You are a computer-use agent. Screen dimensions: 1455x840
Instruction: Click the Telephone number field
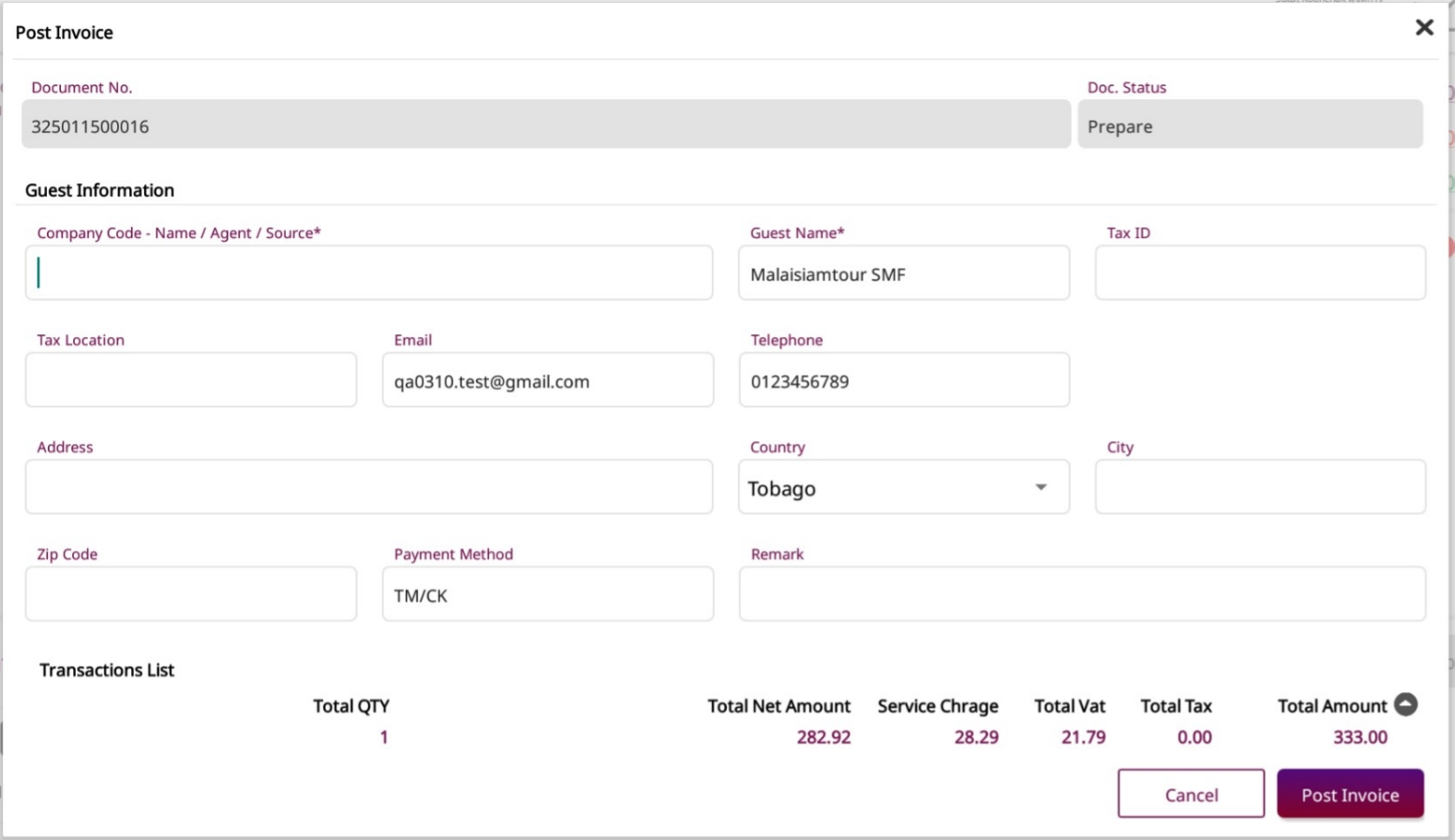coord(903,380)
